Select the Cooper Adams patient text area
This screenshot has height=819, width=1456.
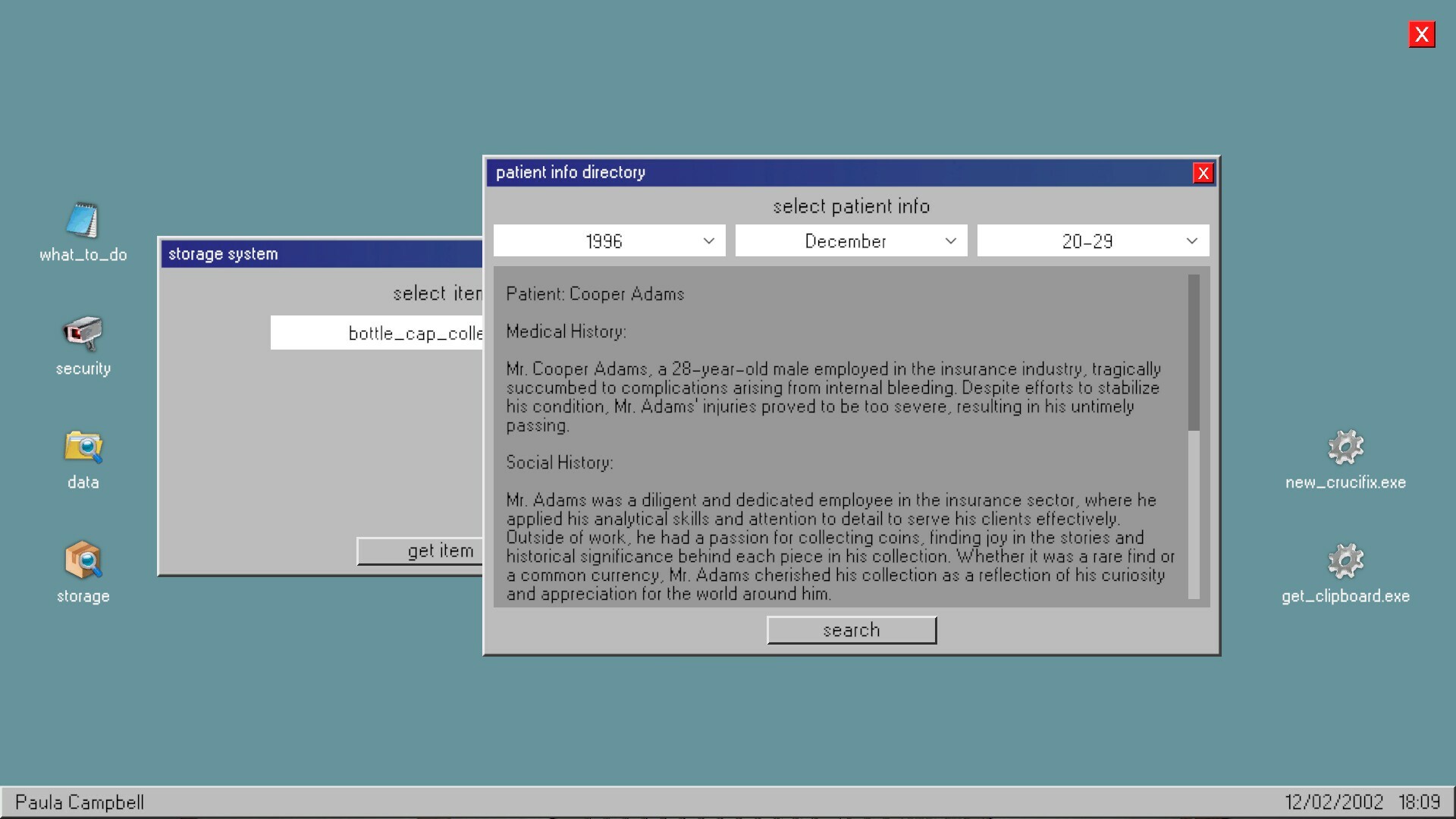[834, 440]
